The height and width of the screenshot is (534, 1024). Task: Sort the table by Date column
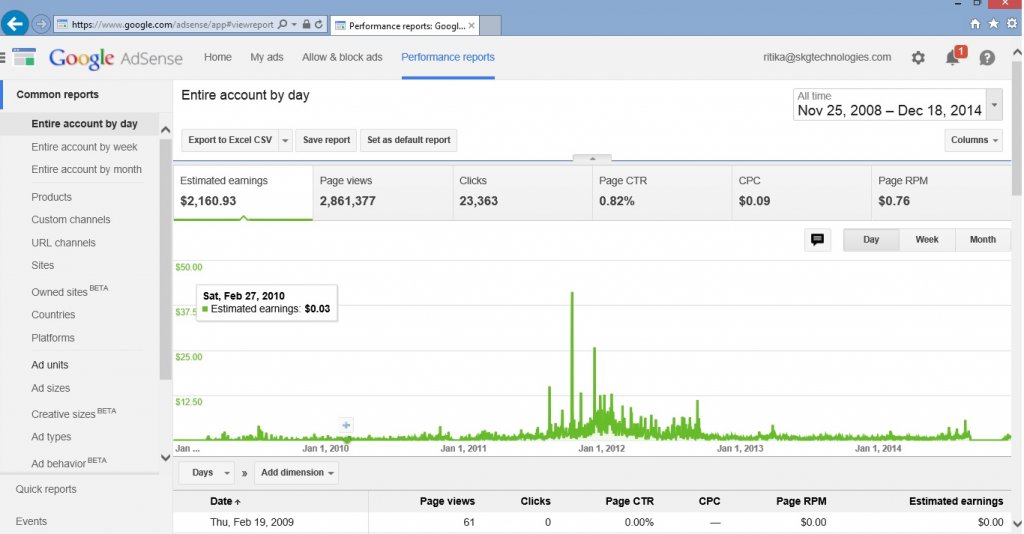pos(225,501)
